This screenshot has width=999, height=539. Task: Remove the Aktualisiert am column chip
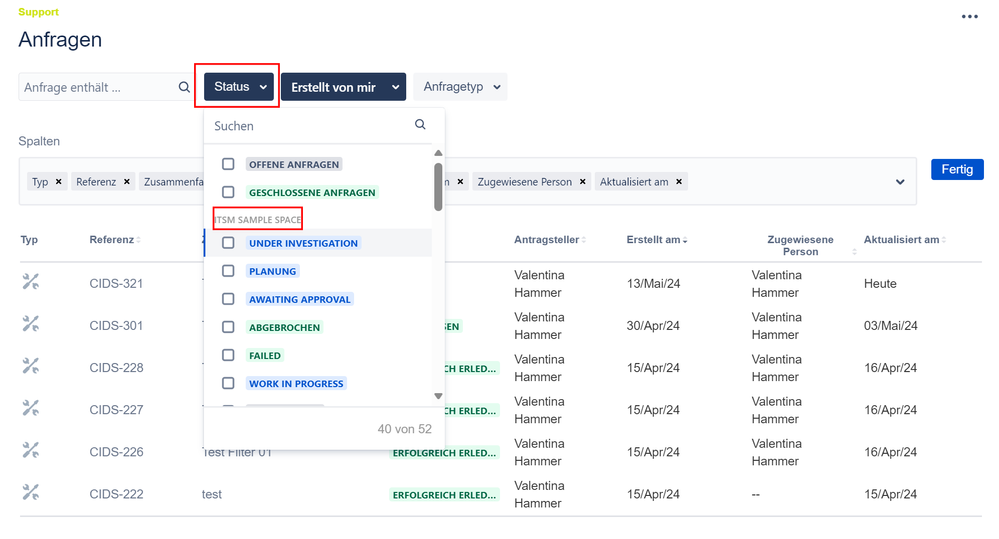click(679, 182)
